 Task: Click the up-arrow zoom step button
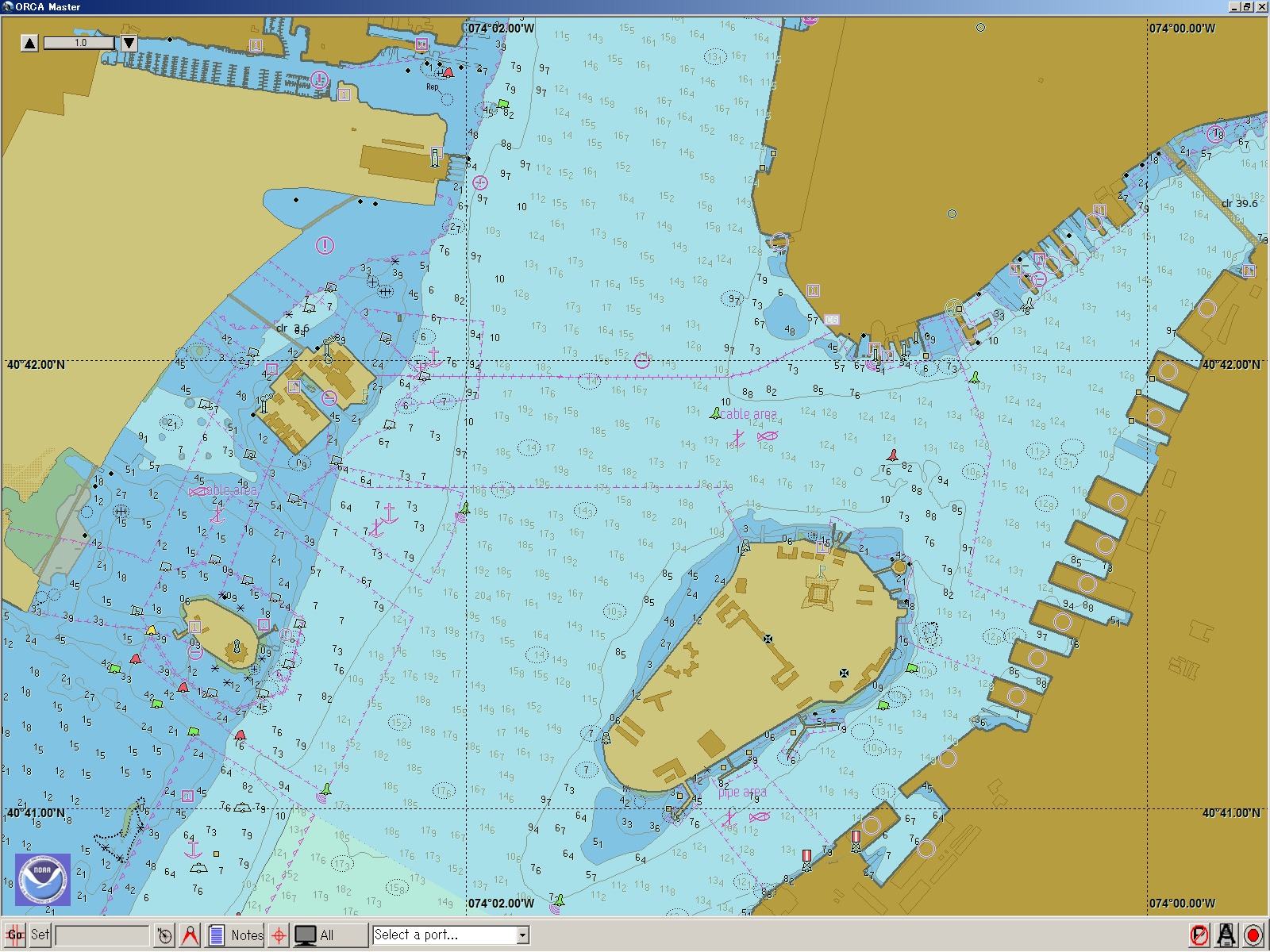(29, 43)
